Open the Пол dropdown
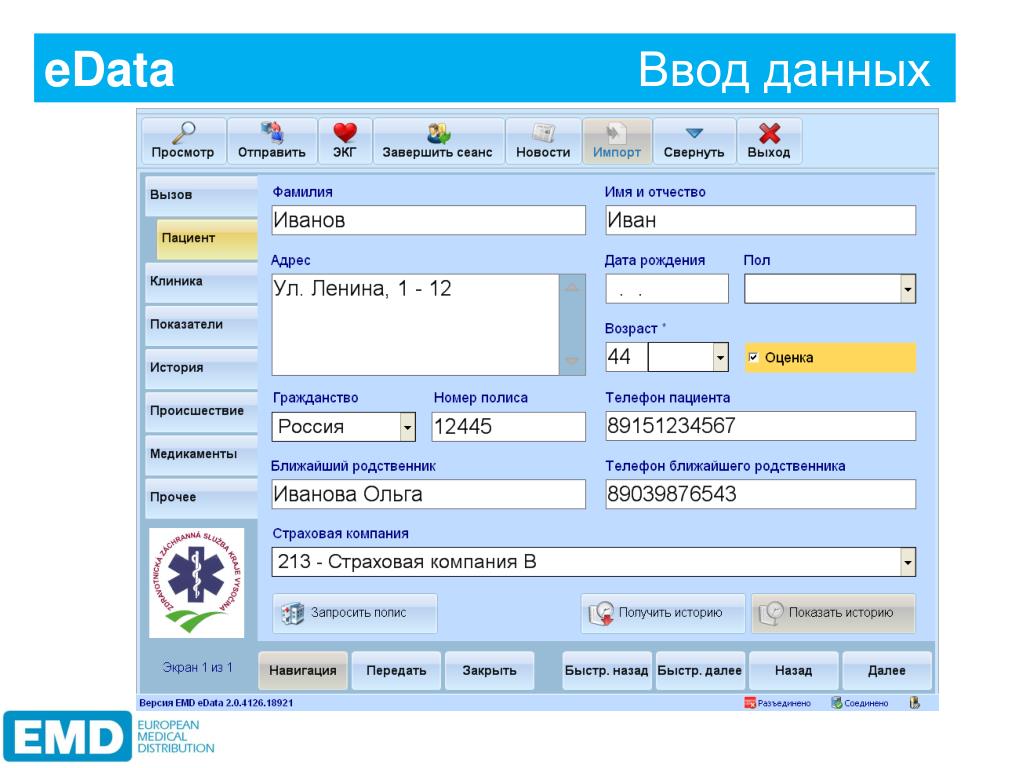This screenshot has width=1024, height=768. tap(908, 289)
